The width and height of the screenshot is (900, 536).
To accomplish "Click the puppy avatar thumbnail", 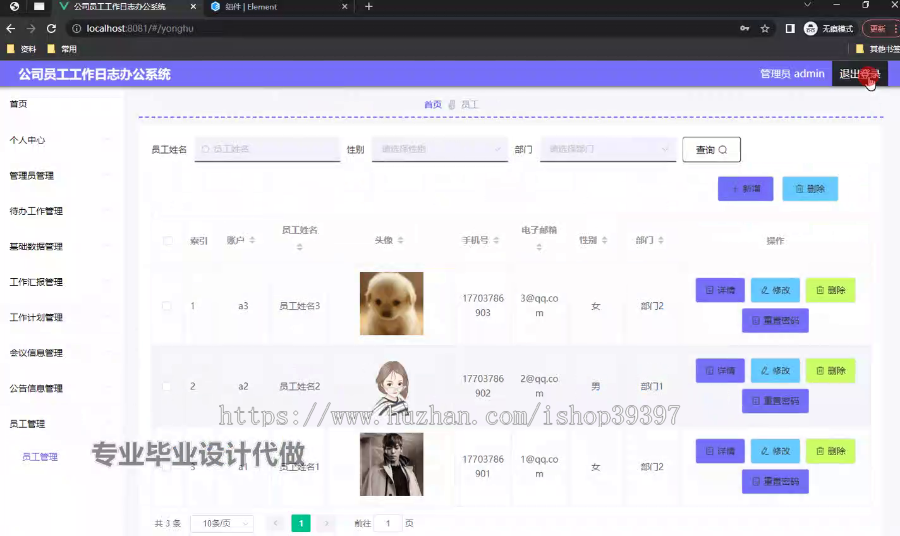I will tap(391, 304).
